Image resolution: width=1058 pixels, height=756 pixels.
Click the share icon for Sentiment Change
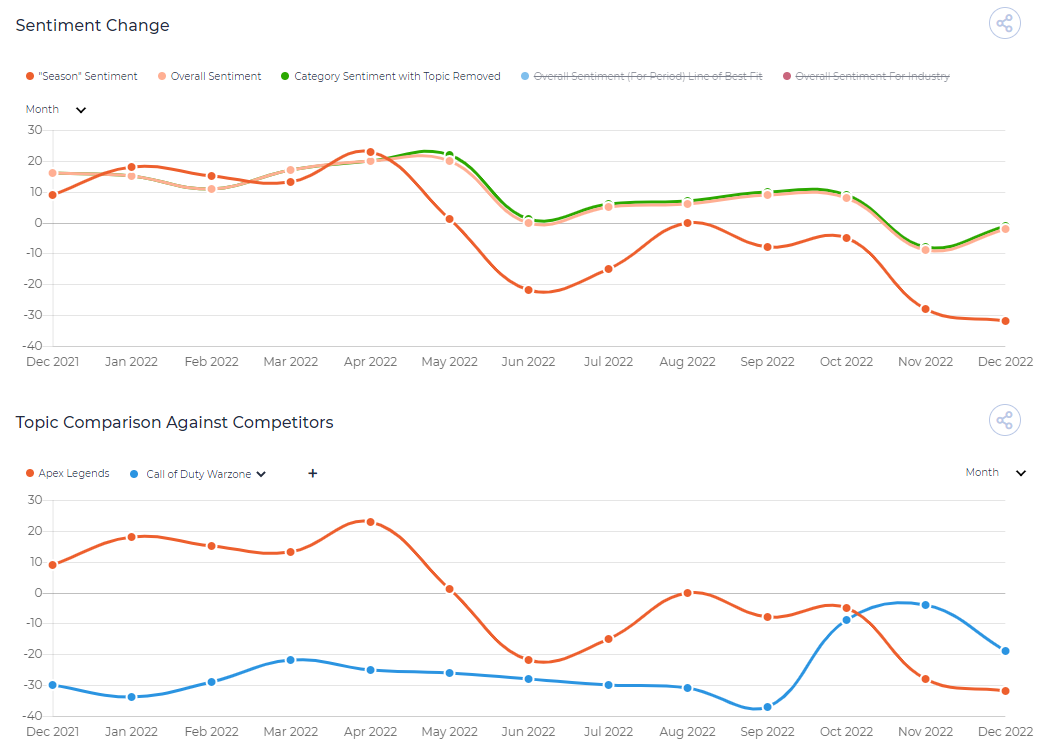(1004, 23)
